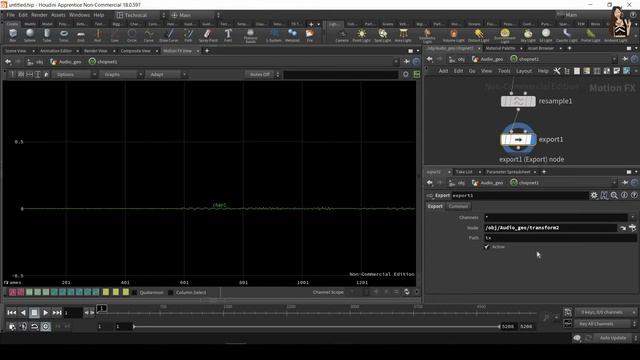Select the L-System shelf tool

point(273,35)
